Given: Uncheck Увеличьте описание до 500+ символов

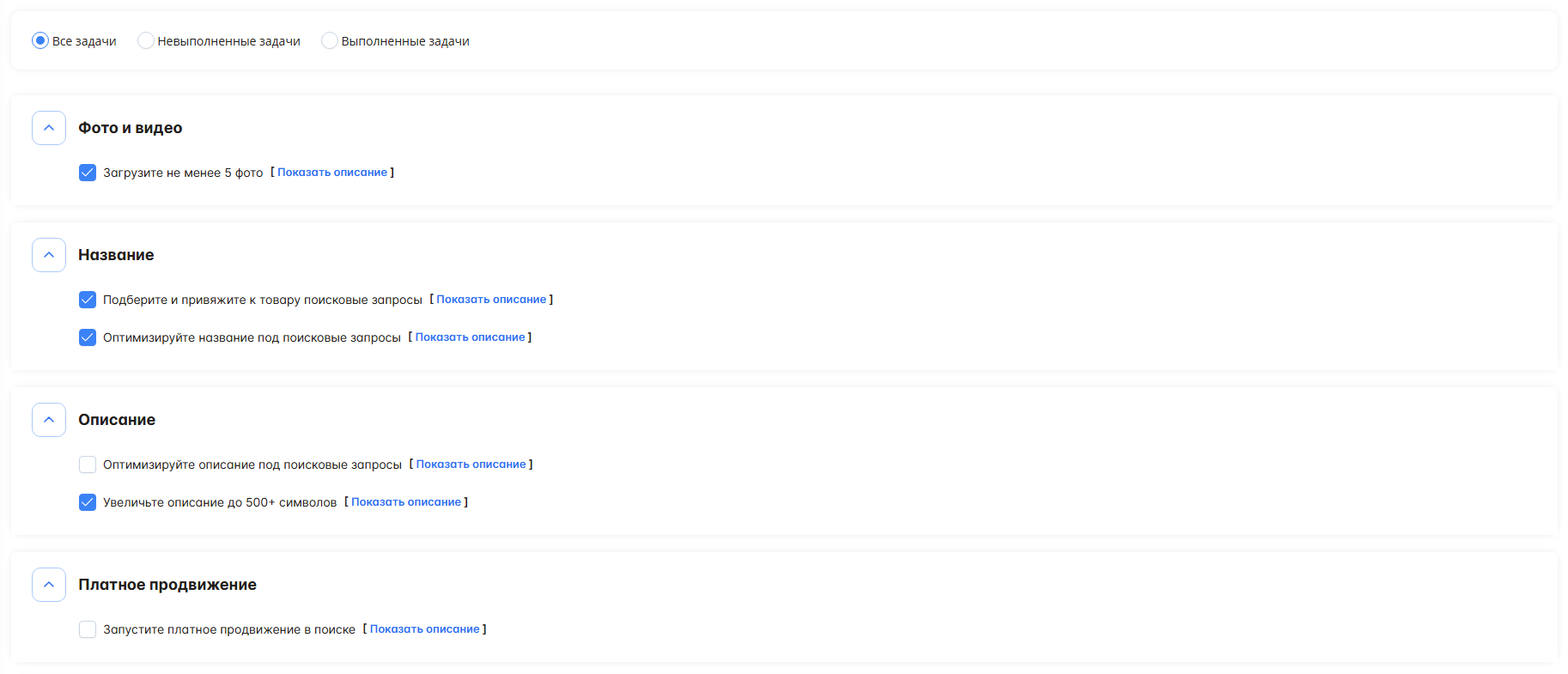Looking at the screenshot, I should coord(88,502).
